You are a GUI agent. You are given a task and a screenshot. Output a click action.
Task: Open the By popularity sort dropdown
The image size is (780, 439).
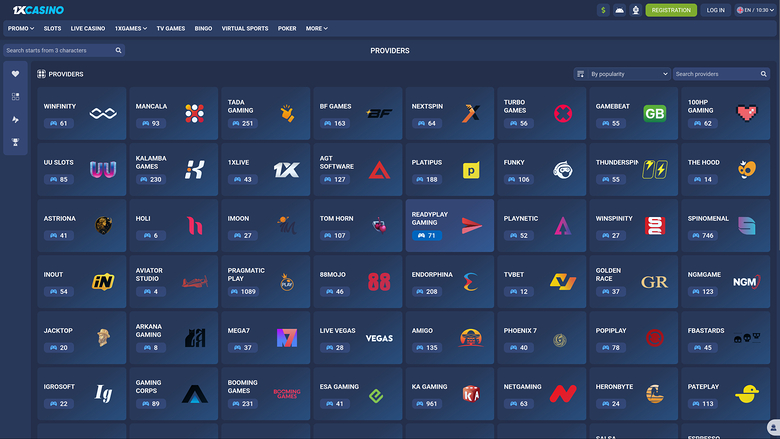(x=622, y=74)
